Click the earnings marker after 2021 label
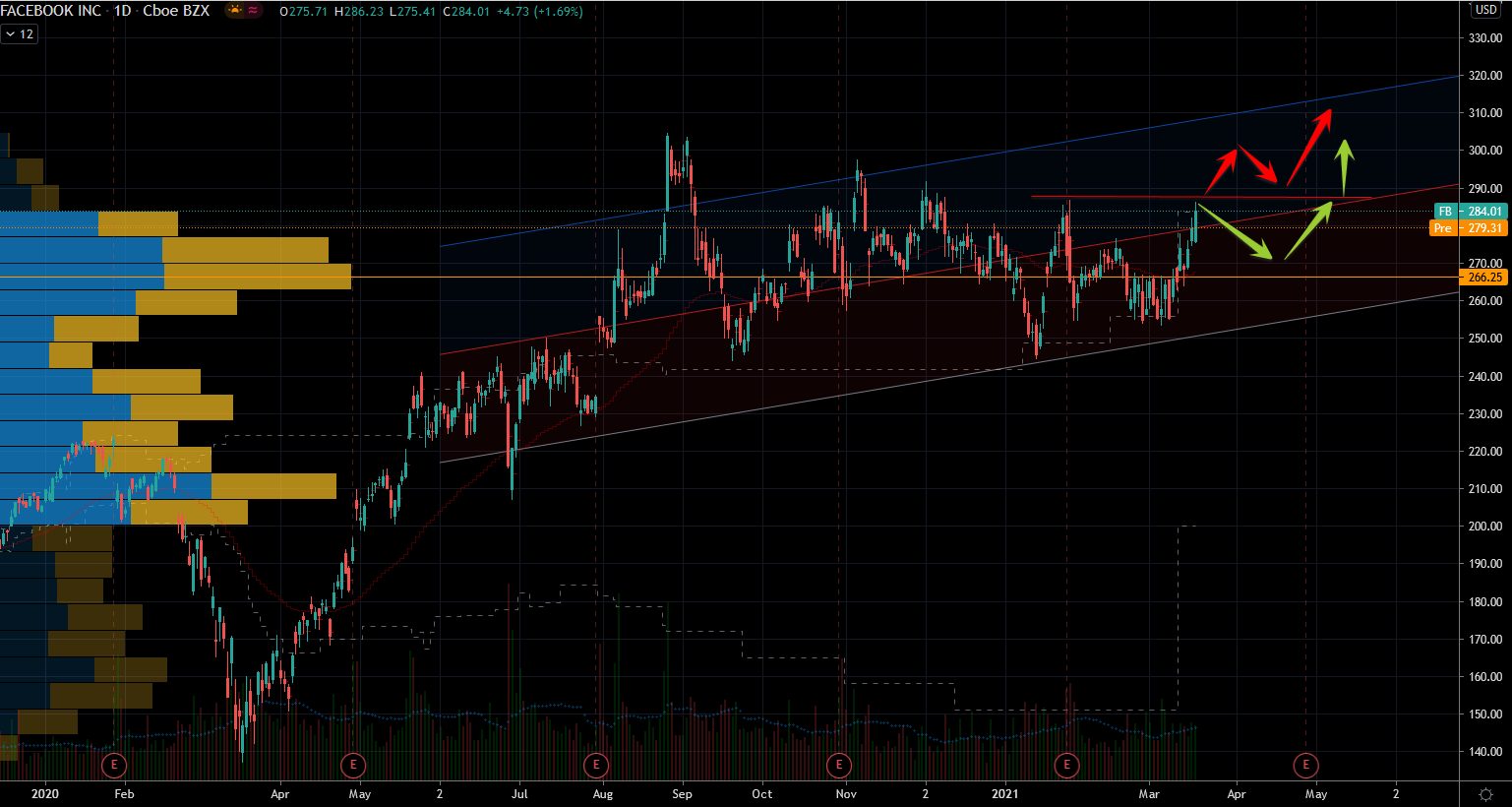1512x807 pixels. tap(1067, 765)
